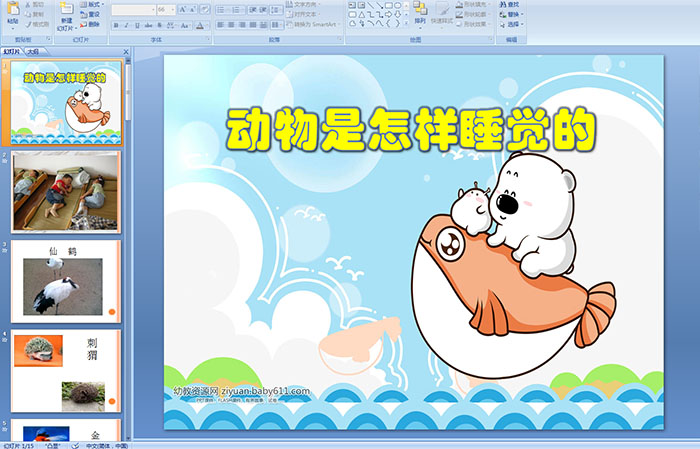The image size is (700, 449).
Task: Select slide 2 thumbnail of sleeping children
Action: tap(66, 192)
